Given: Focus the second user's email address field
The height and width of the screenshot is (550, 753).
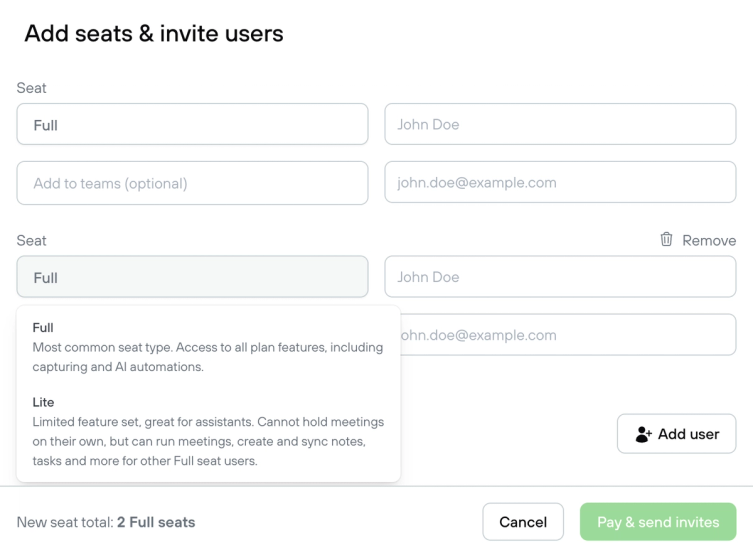Looking at the screenshot, I should tap(570, 335).
